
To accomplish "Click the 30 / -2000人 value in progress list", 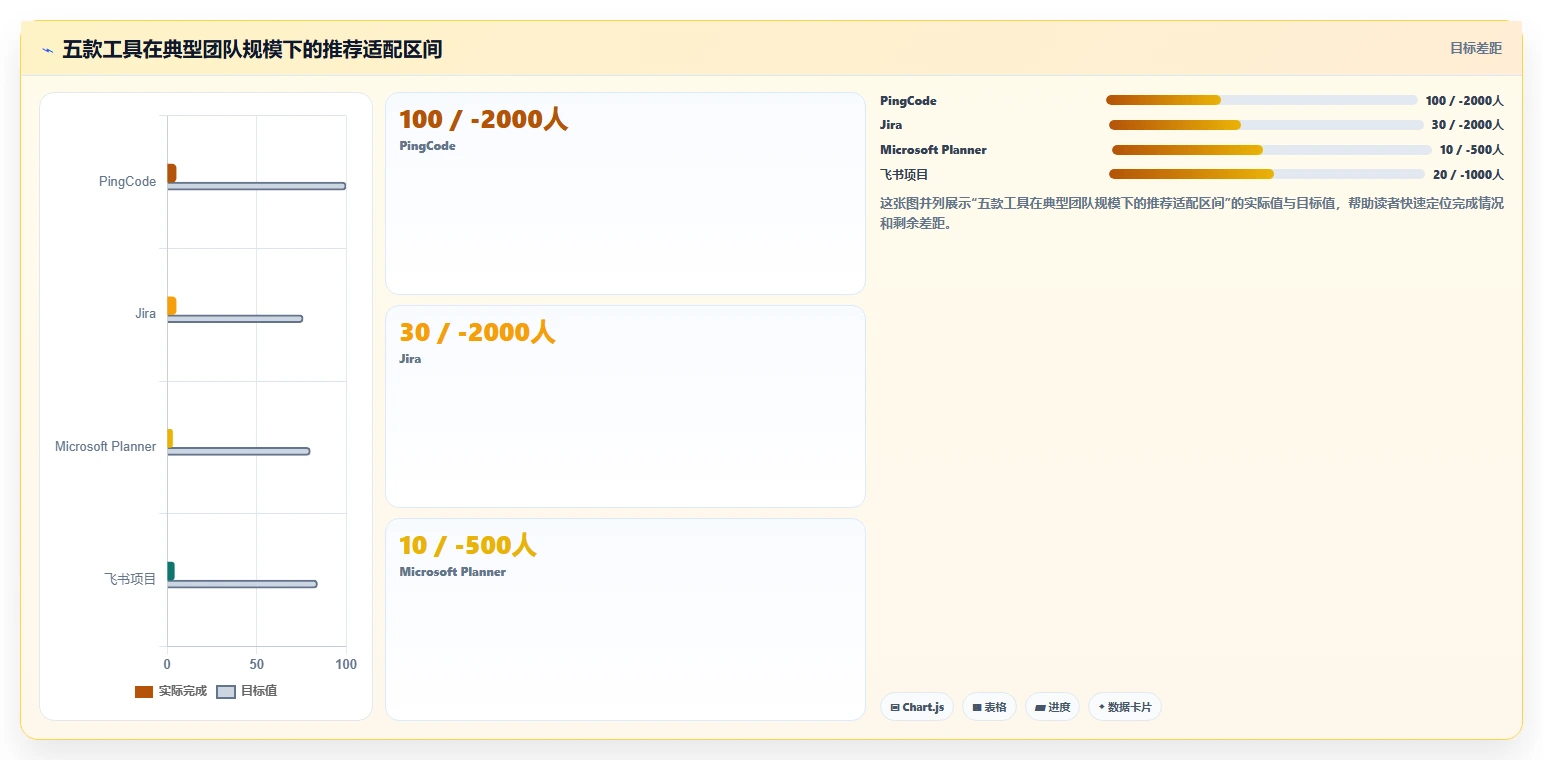I will click(1468, 125).
